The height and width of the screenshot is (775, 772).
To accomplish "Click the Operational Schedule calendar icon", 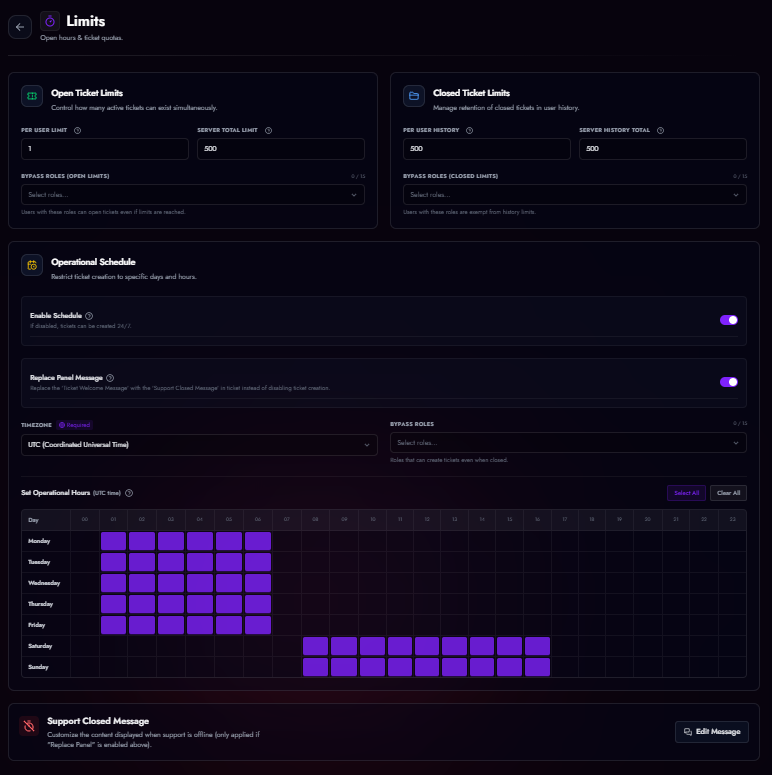I will pyautogui.click(x=32, y=265).
